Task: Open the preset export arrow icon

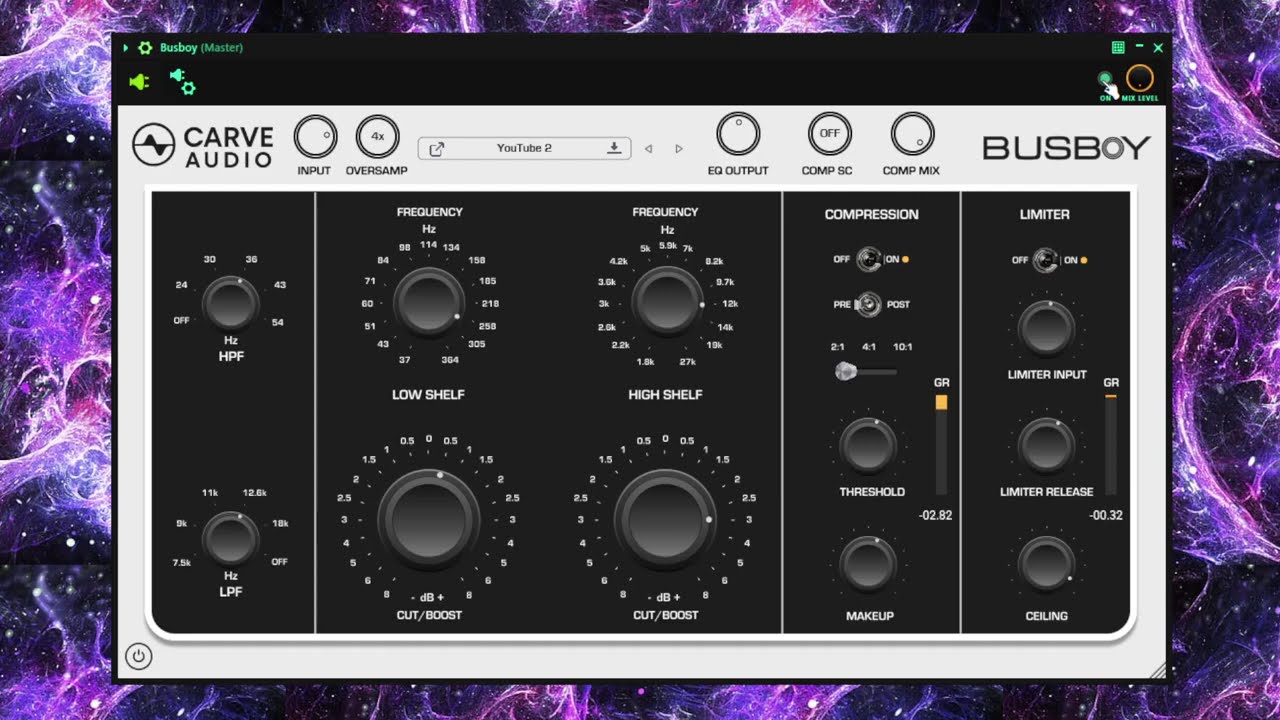Action: [x=436, y=148]
